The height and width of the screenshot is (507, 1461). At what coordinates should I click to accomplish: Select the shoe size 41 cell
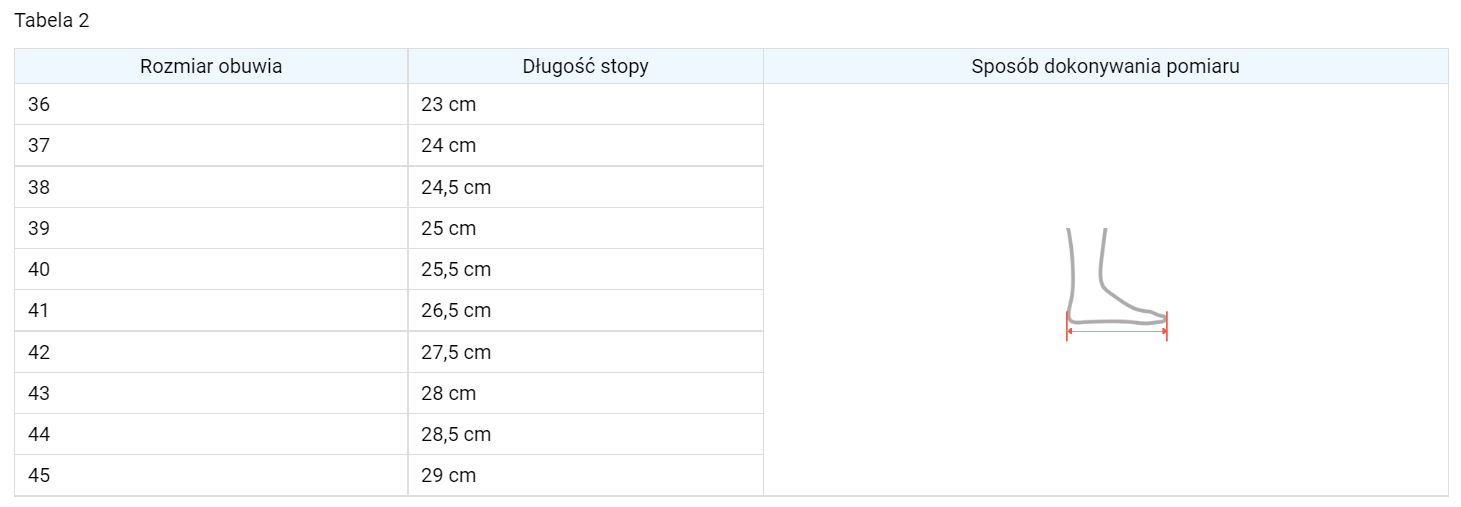tap(39, 311)
